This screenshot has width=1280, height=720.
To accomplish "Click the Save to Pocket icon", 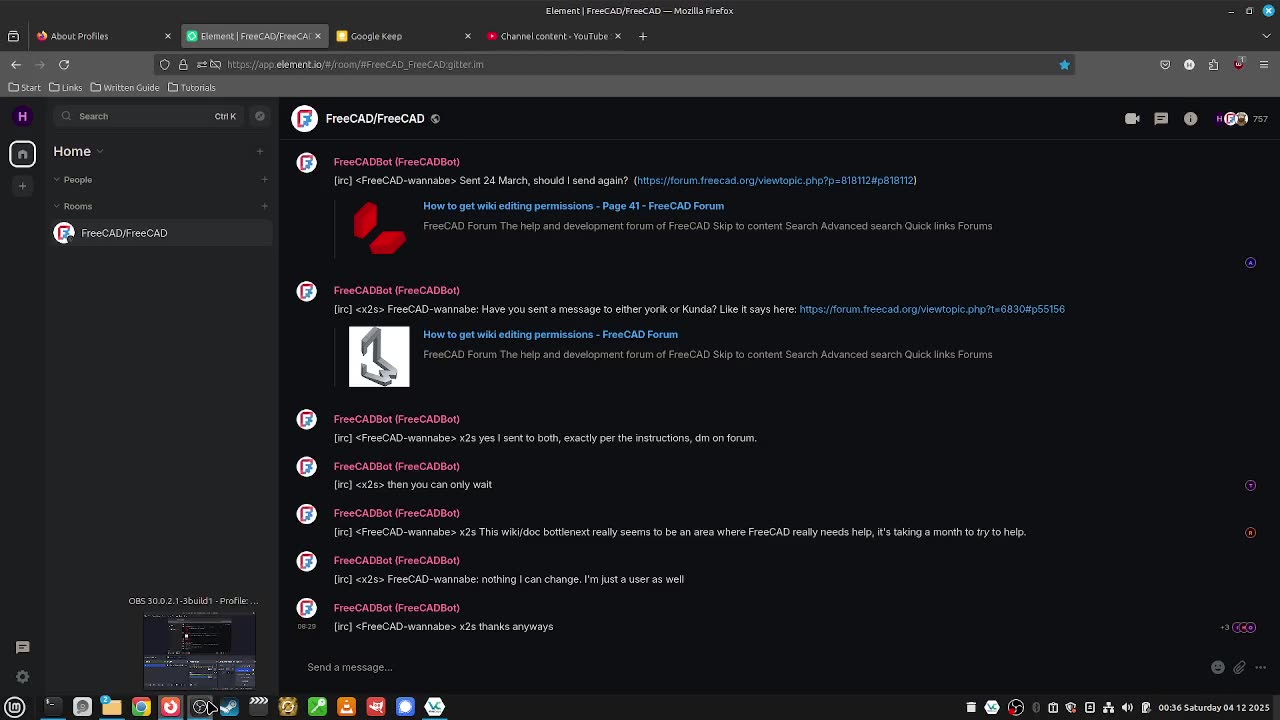I will 1165,64.
